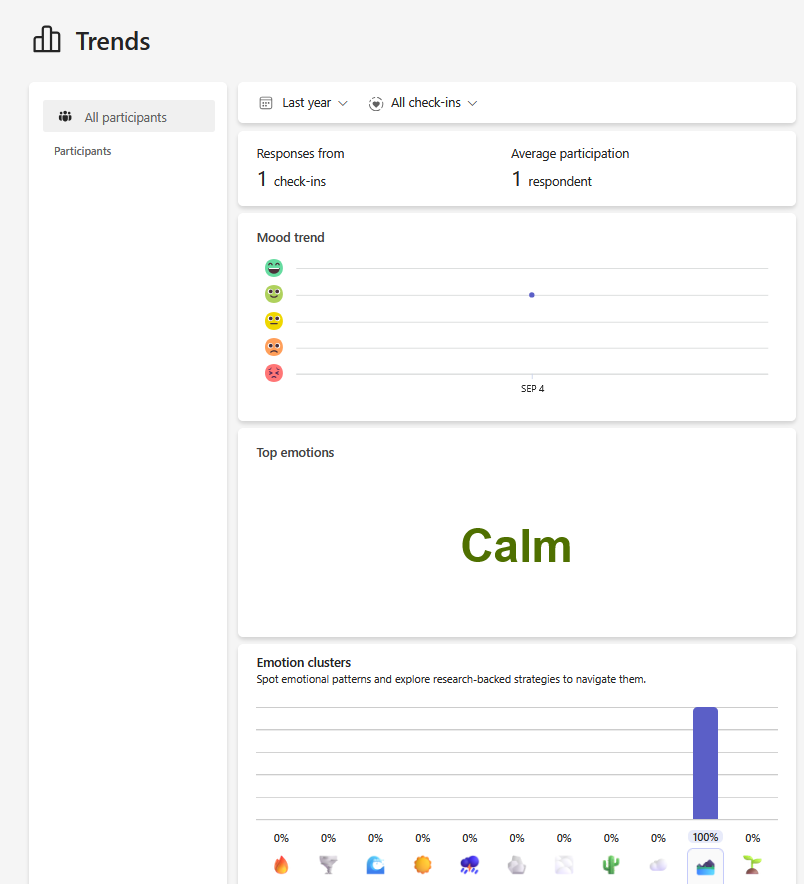The image size is (804, 884).
Task: Open the Last year date range dropdown
Action: coord(304,103)
